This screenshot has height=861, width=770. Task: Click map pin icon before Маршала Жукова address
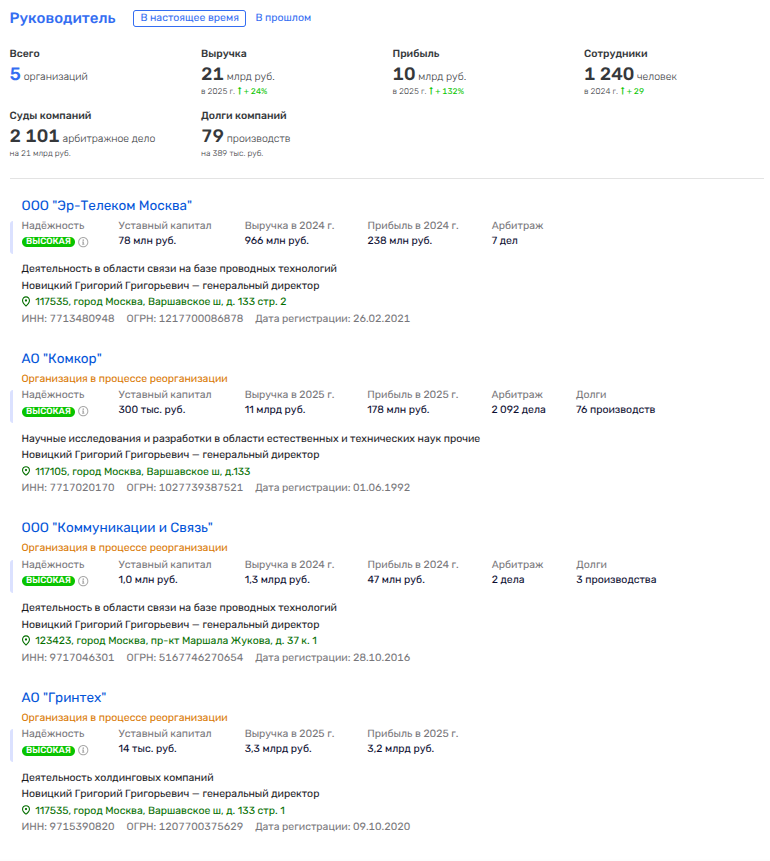pyautogui.click(x=27, y=641)
